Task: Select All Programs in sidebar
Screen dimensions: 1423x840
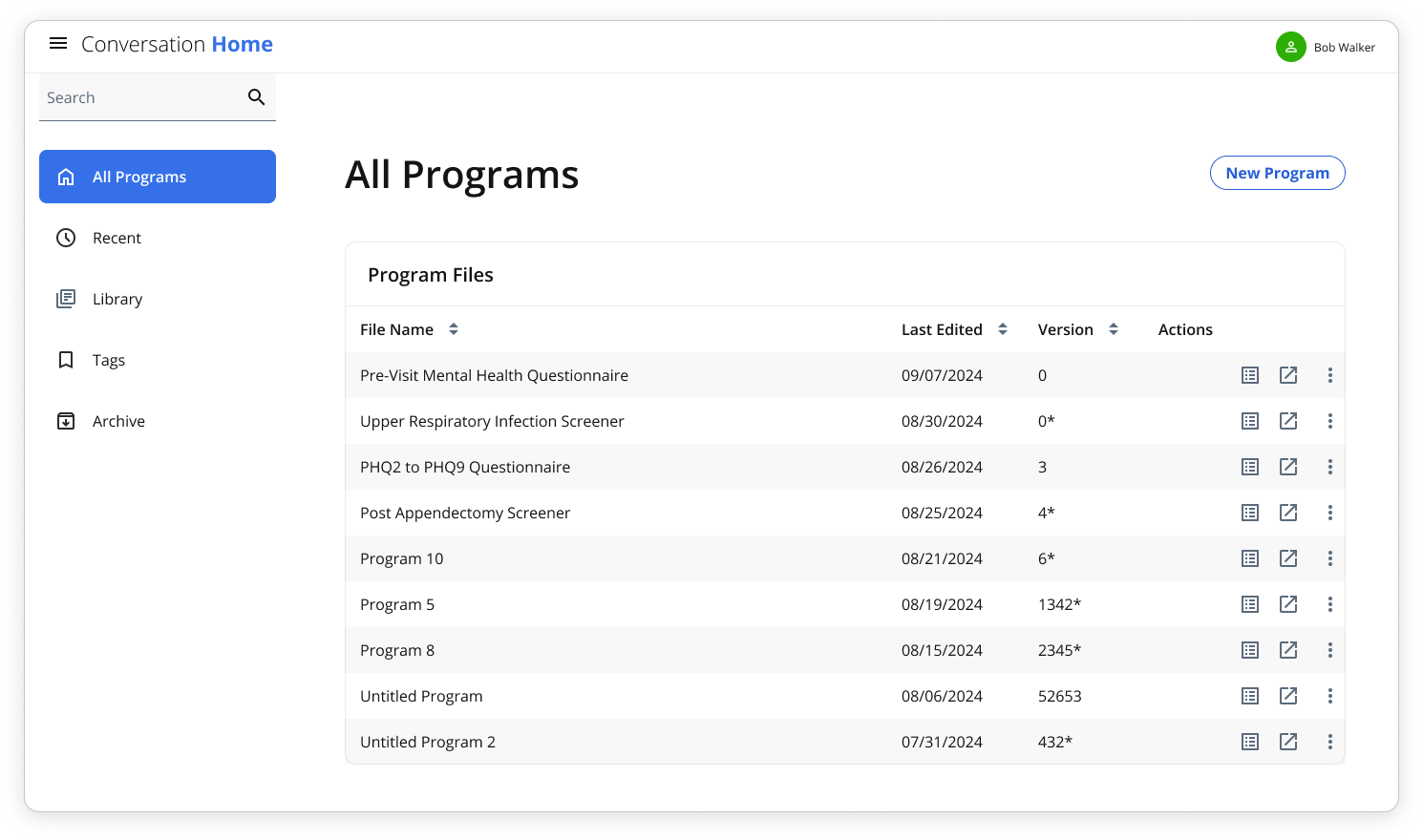Action: click(158, 177)
